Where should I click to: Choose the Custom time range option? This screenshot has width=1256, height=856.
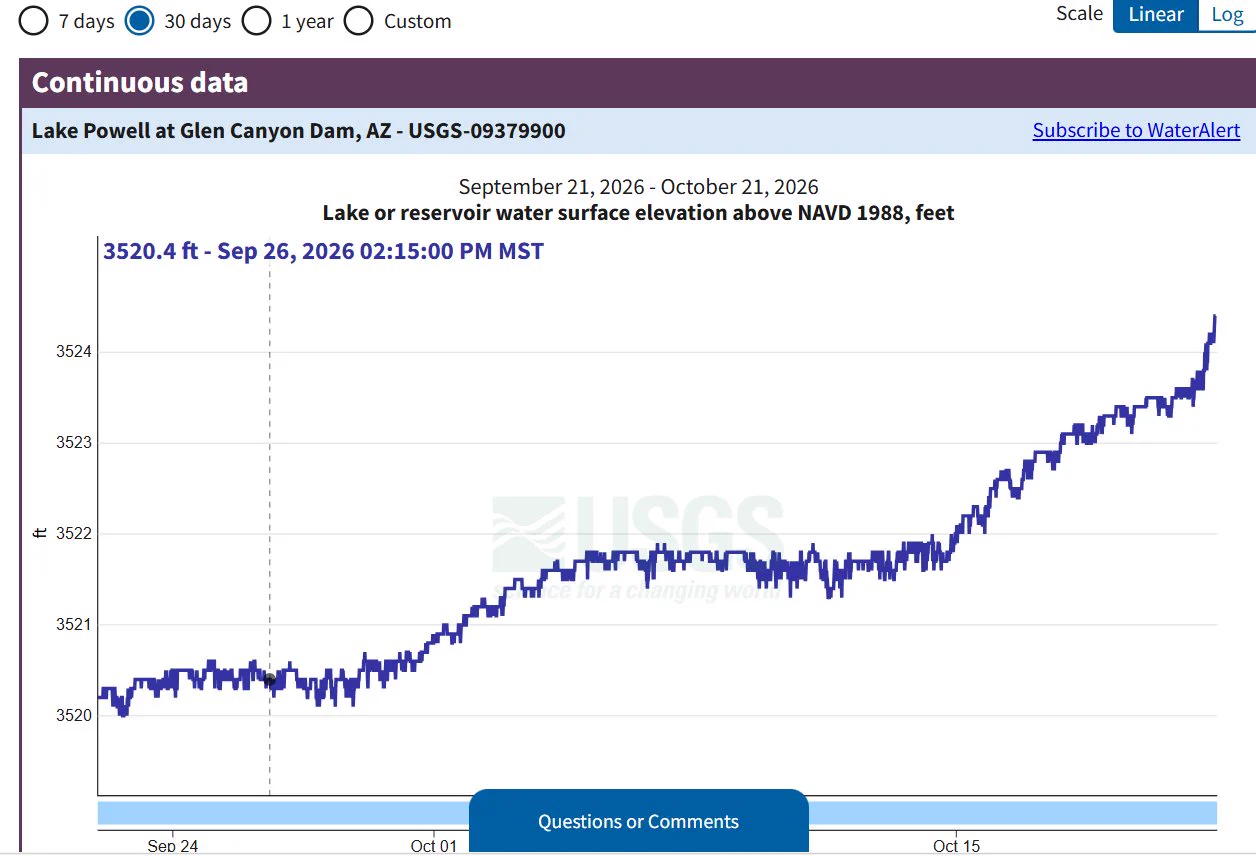click(359, 21)
